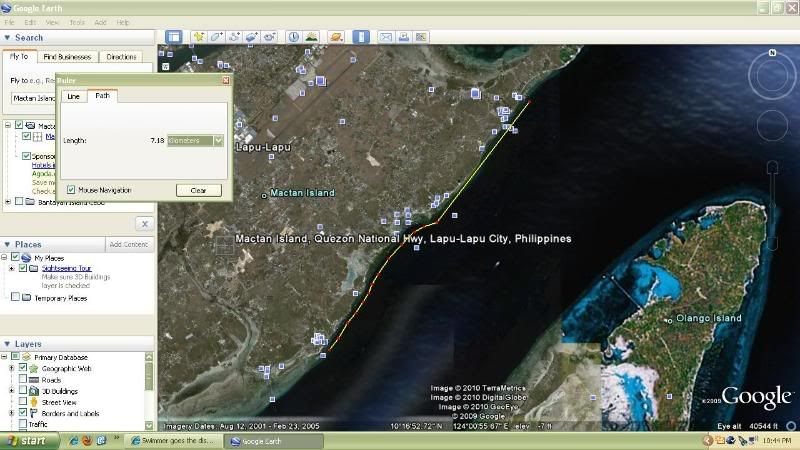The height and width of the screenshot is (450, 800).
Task: Toggle the sunlight landscape icon
Action: pyautogui.click(x=311, y=37)
